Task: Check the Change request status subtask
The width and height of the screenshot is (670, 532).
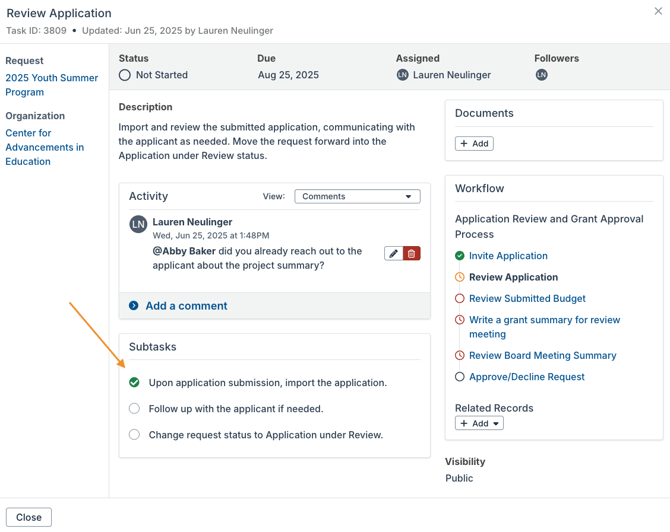Action: (134, 435)
